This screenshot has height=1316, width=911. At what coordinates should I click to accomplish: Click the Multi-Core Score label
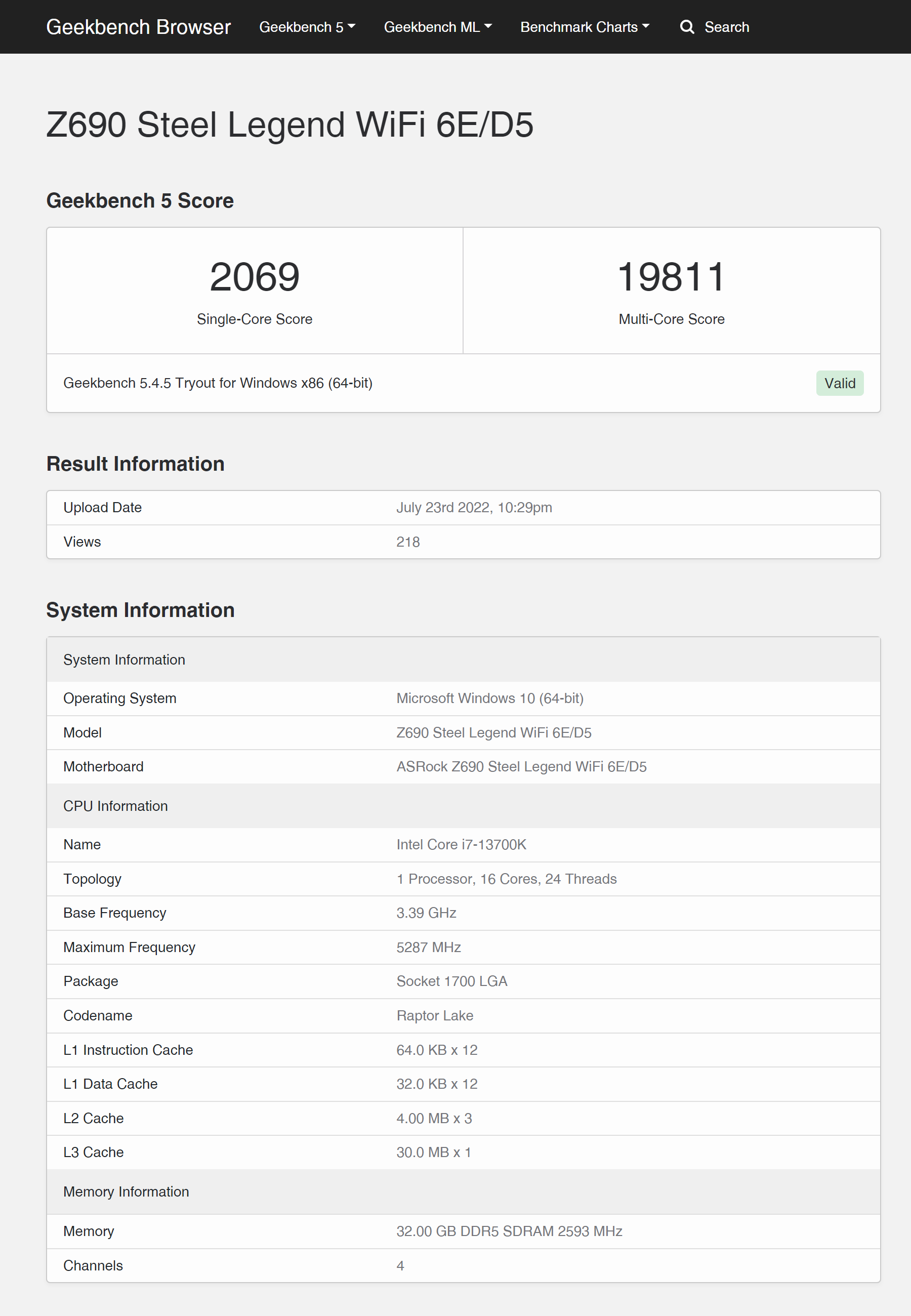click(x=671, y=319)
